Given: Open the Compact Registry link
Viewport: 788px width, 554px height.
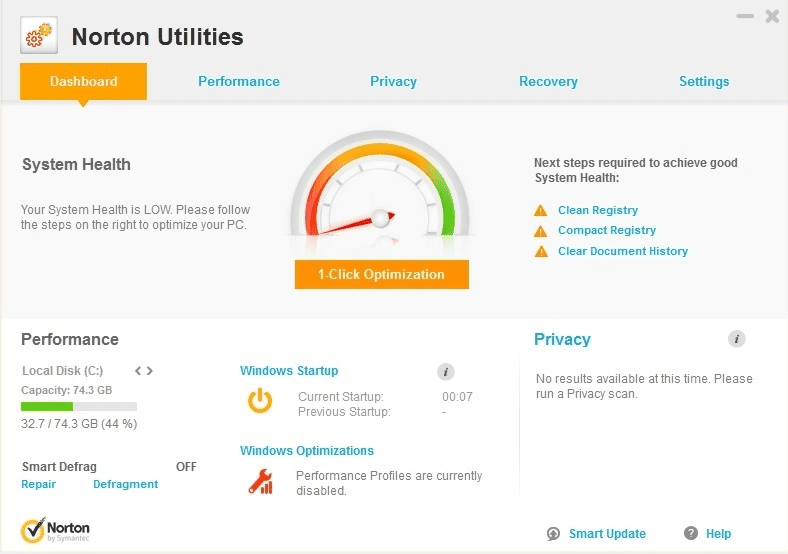Looking at the screenshot, I should pos(606,231).
